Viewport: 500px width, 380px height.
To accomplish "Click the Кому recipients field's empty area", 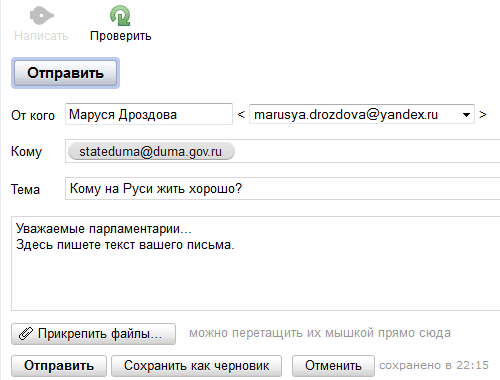I will click(367, 152).
